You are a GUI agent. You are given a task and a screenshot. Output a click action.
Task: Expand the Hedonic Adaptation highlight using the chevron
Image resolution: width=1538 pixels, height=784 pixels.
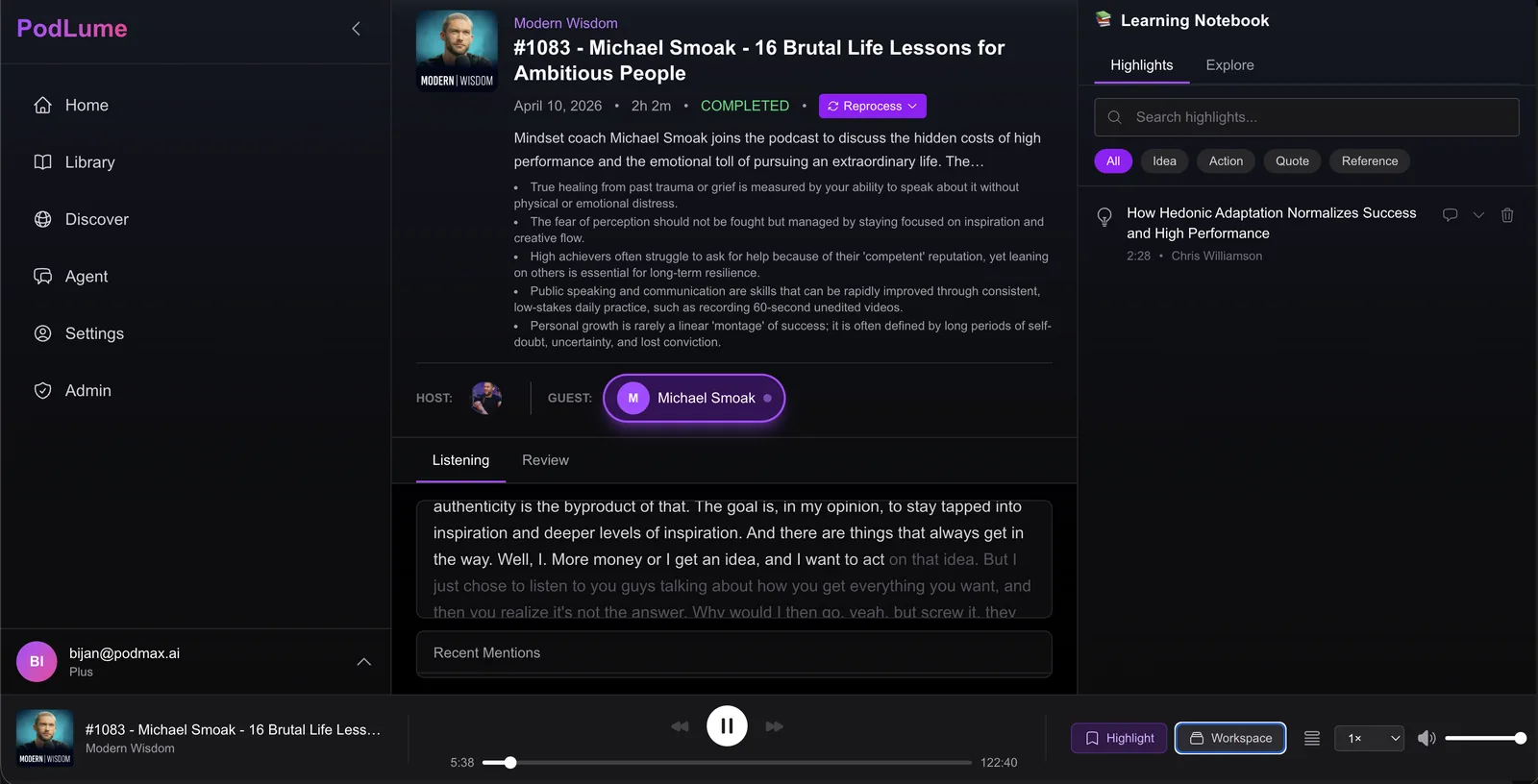coord(1478,215)
